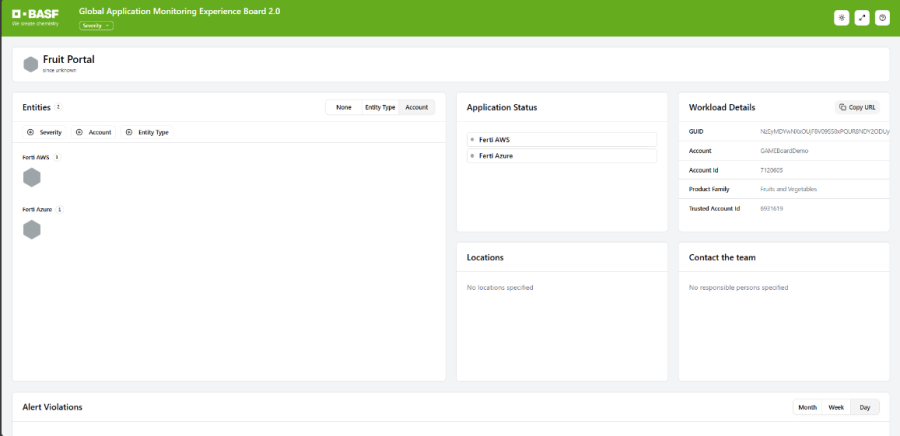
Task: Click the Application Status heading
Action: tap(502, 107)
